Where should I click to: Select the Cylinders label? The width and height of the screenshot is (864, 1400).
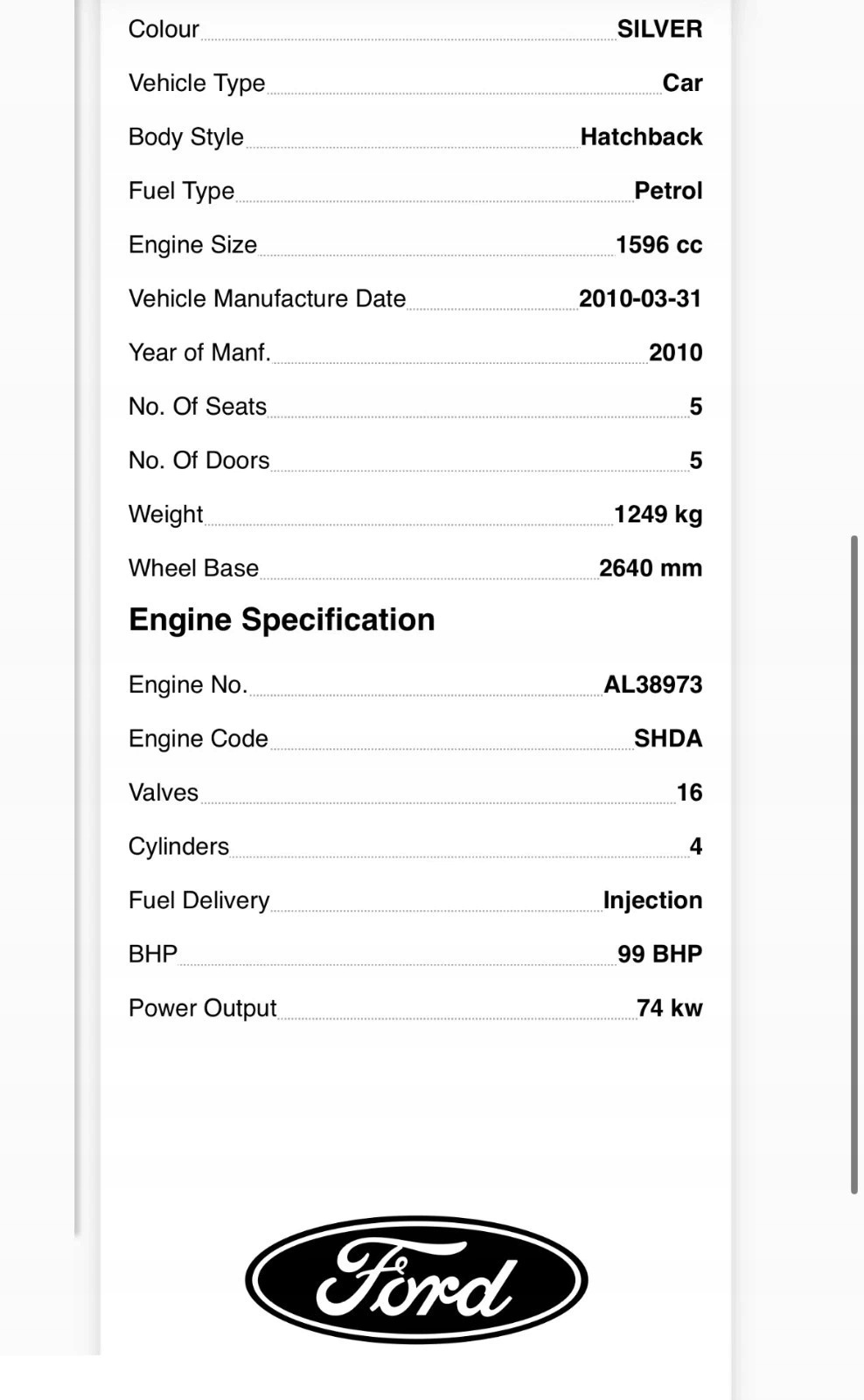(x=178, y=846)
